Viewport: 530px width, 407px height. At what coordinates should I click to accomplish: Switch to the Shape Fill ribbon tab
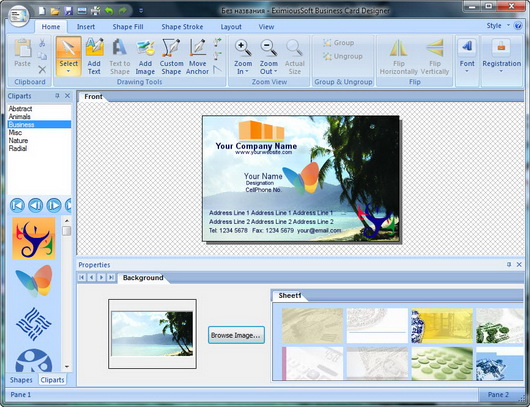128,27
